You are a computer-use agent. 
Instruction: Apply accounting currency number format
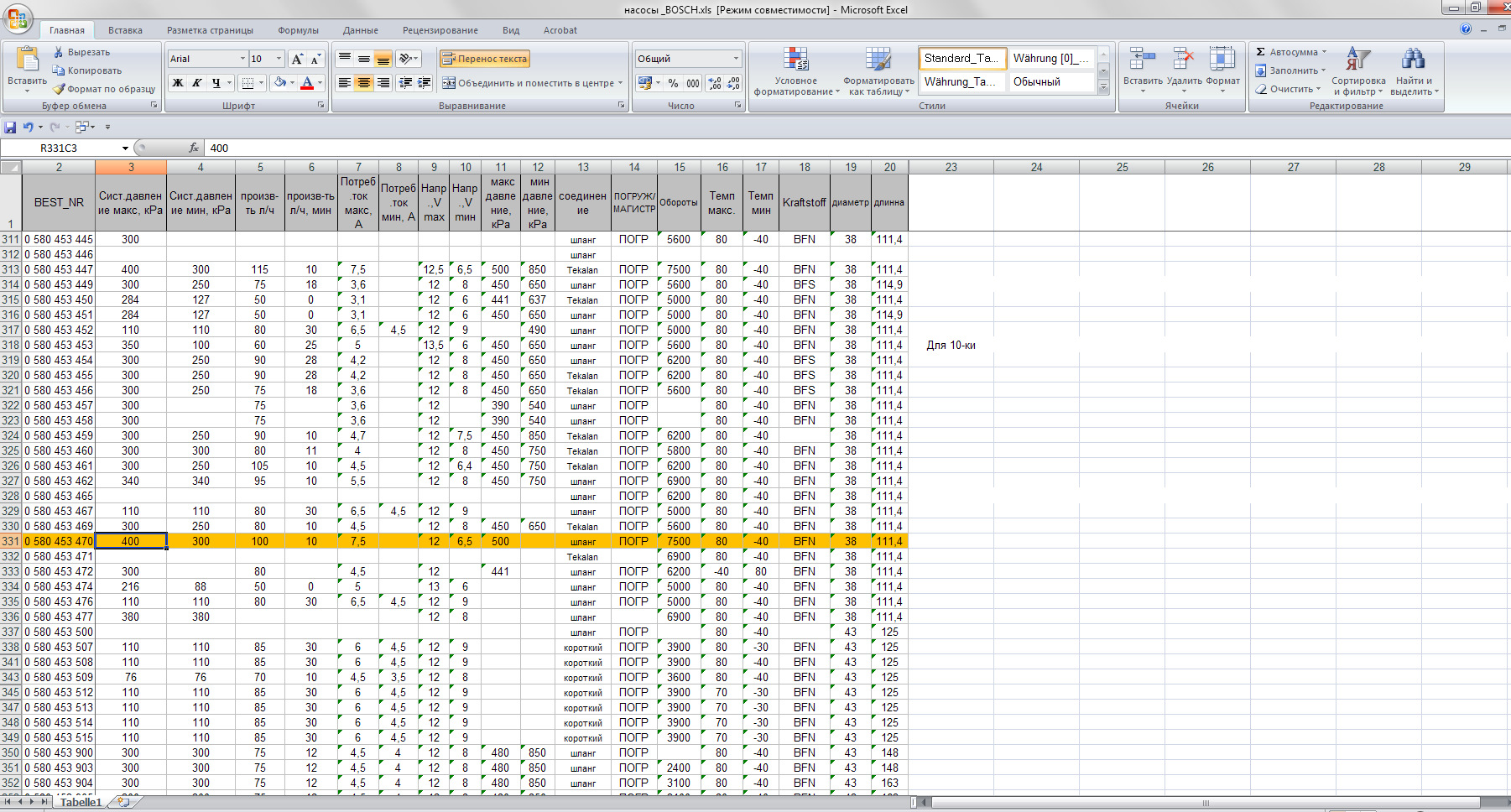pos(644,83)
